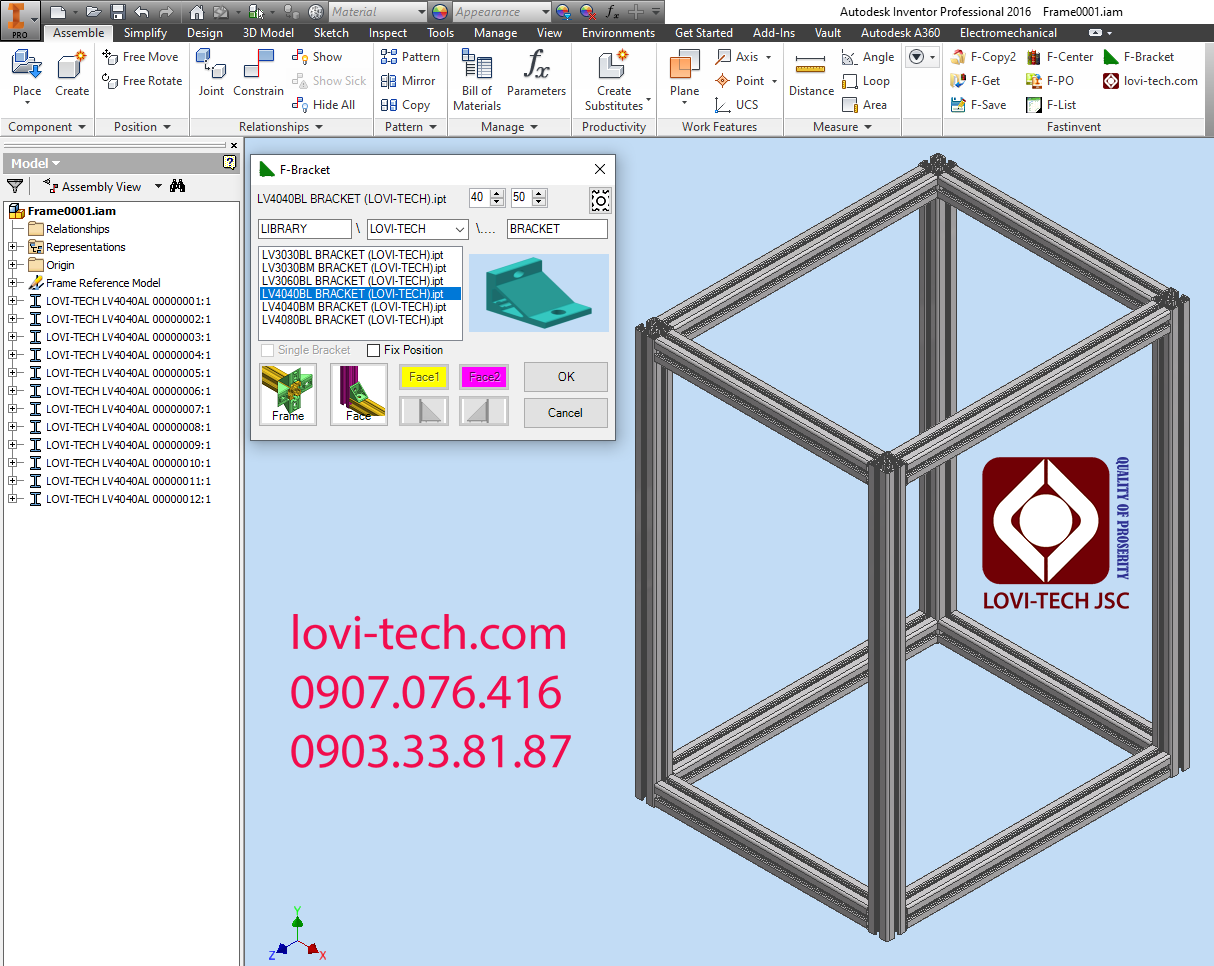
Task: Click the Copy tool in Pattern panel
Action: click(x=405, y=105)
